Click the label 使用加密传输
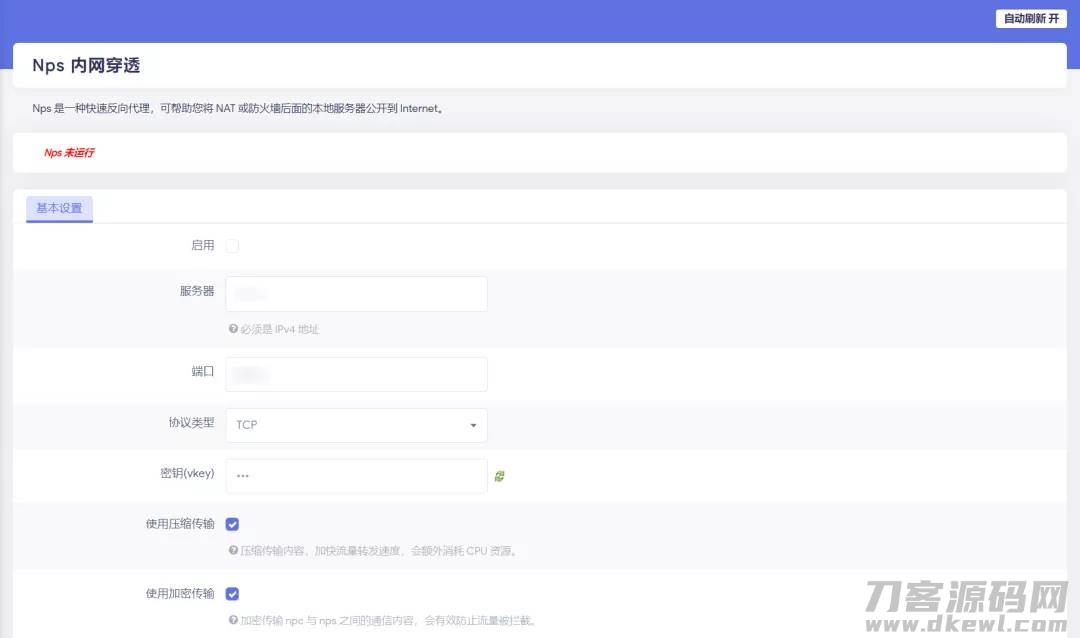Screen dimensions: 1080x638 (x=180, y=594)
